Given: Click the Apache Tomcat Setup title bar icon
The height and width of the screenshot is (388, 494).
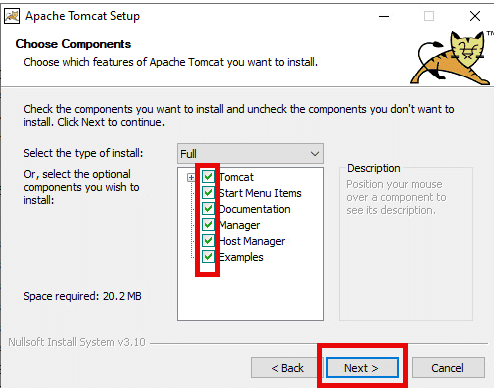Looking at the screenshot, I should pos(12,16).
